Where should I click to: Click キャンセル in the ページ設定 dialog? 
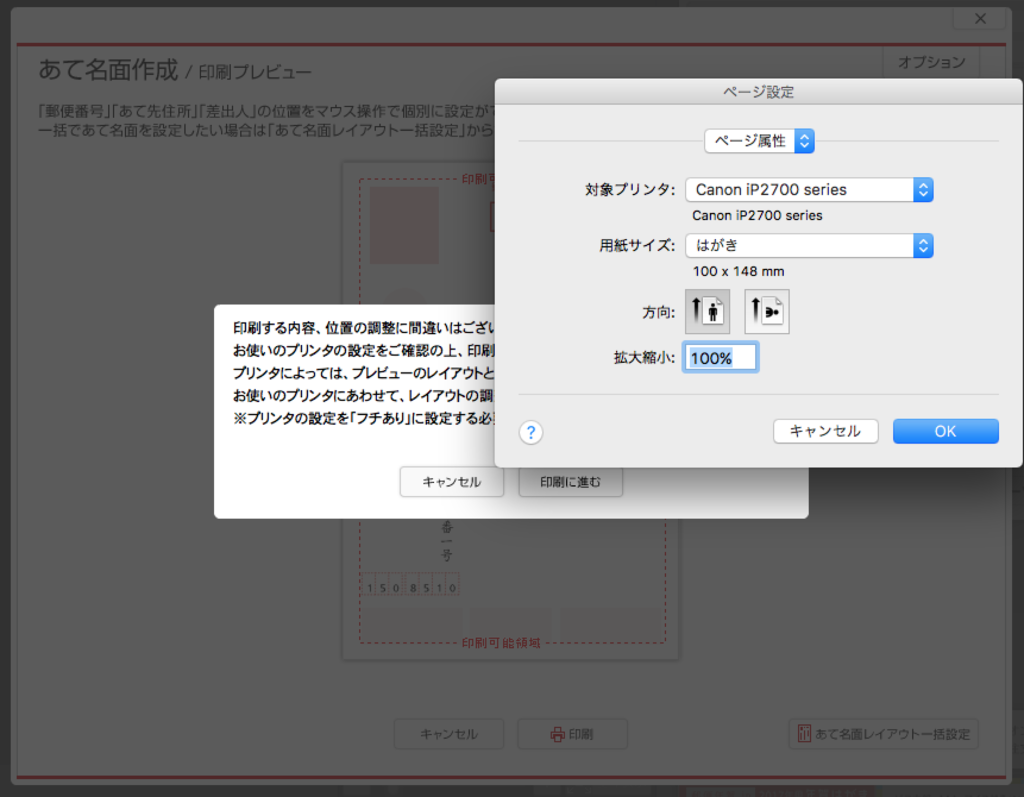pos(825,431)
